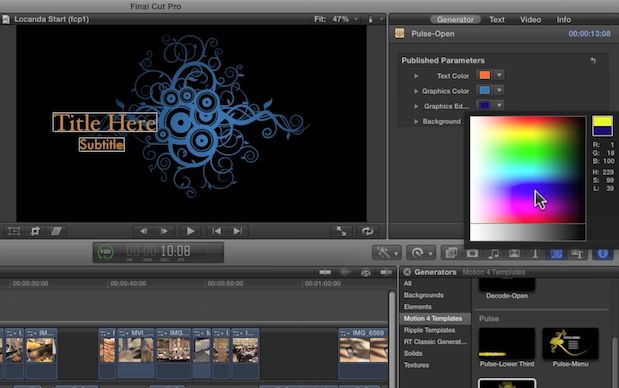Open Text Color popup arrow
The height and width of the screenshot is (388, 619).
click(499, 75)
